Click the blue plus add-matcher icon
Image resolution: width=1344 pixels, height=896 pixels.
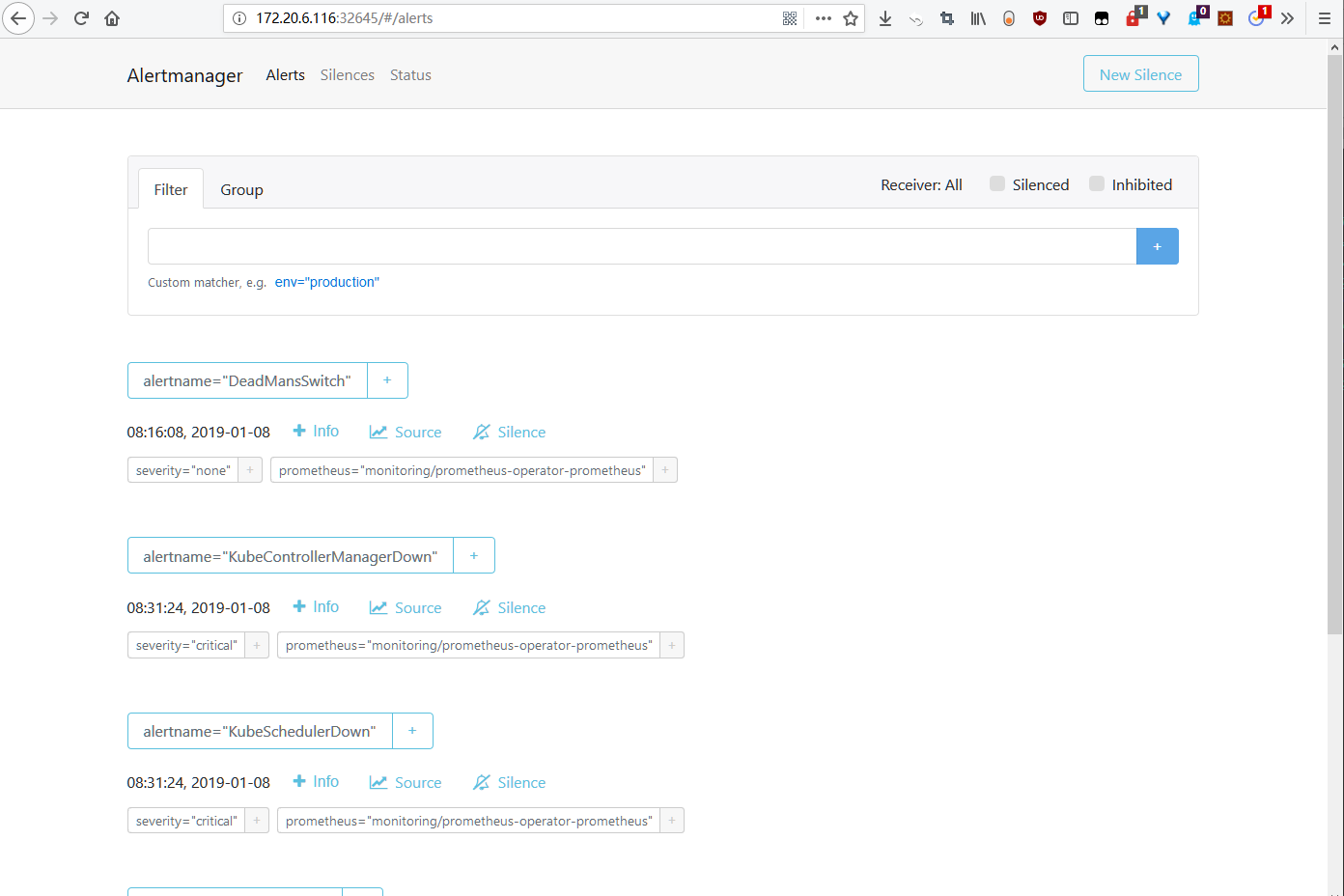click(x=1157, y=246)
